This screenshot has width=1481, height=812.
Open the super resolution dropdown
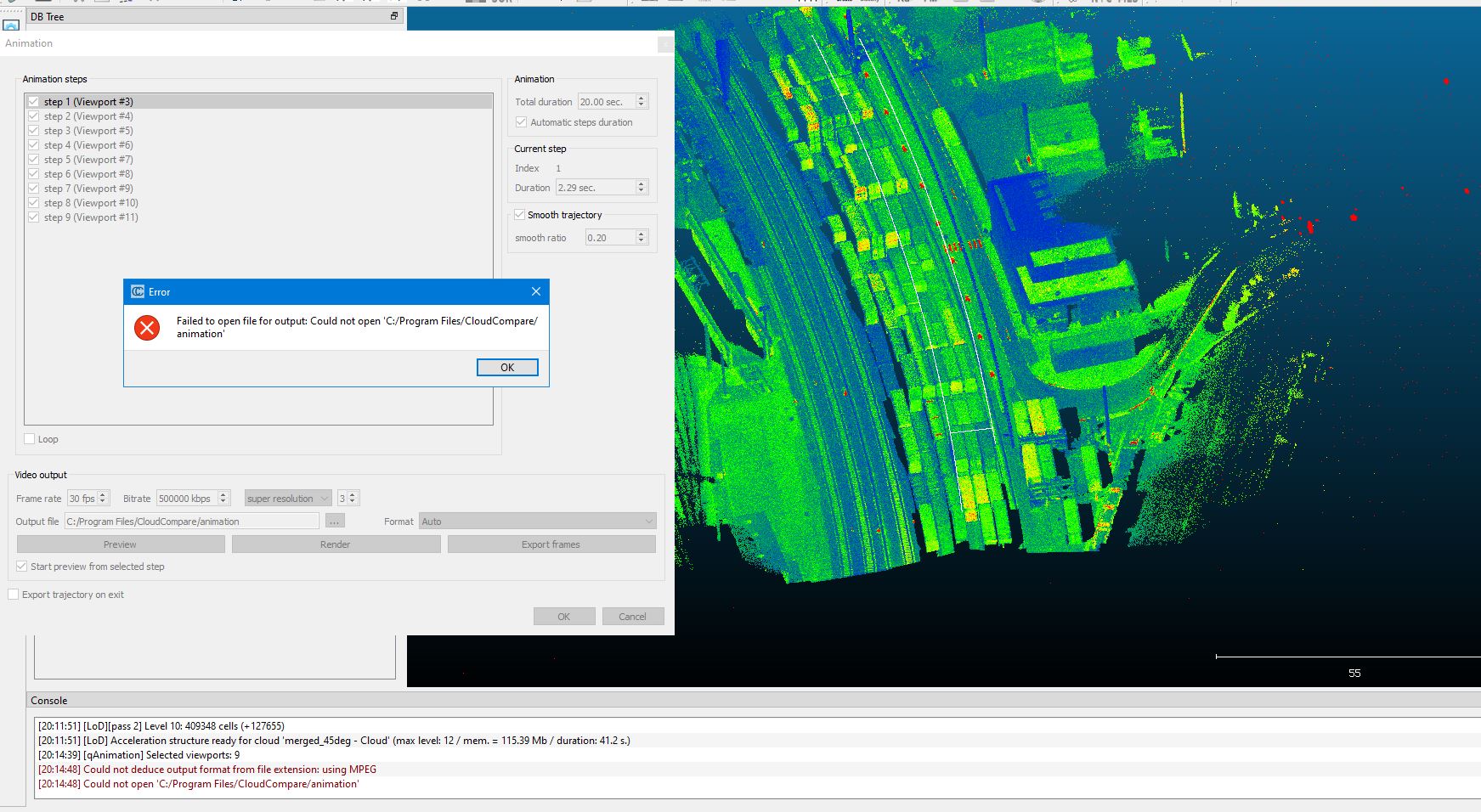[288, 499]
